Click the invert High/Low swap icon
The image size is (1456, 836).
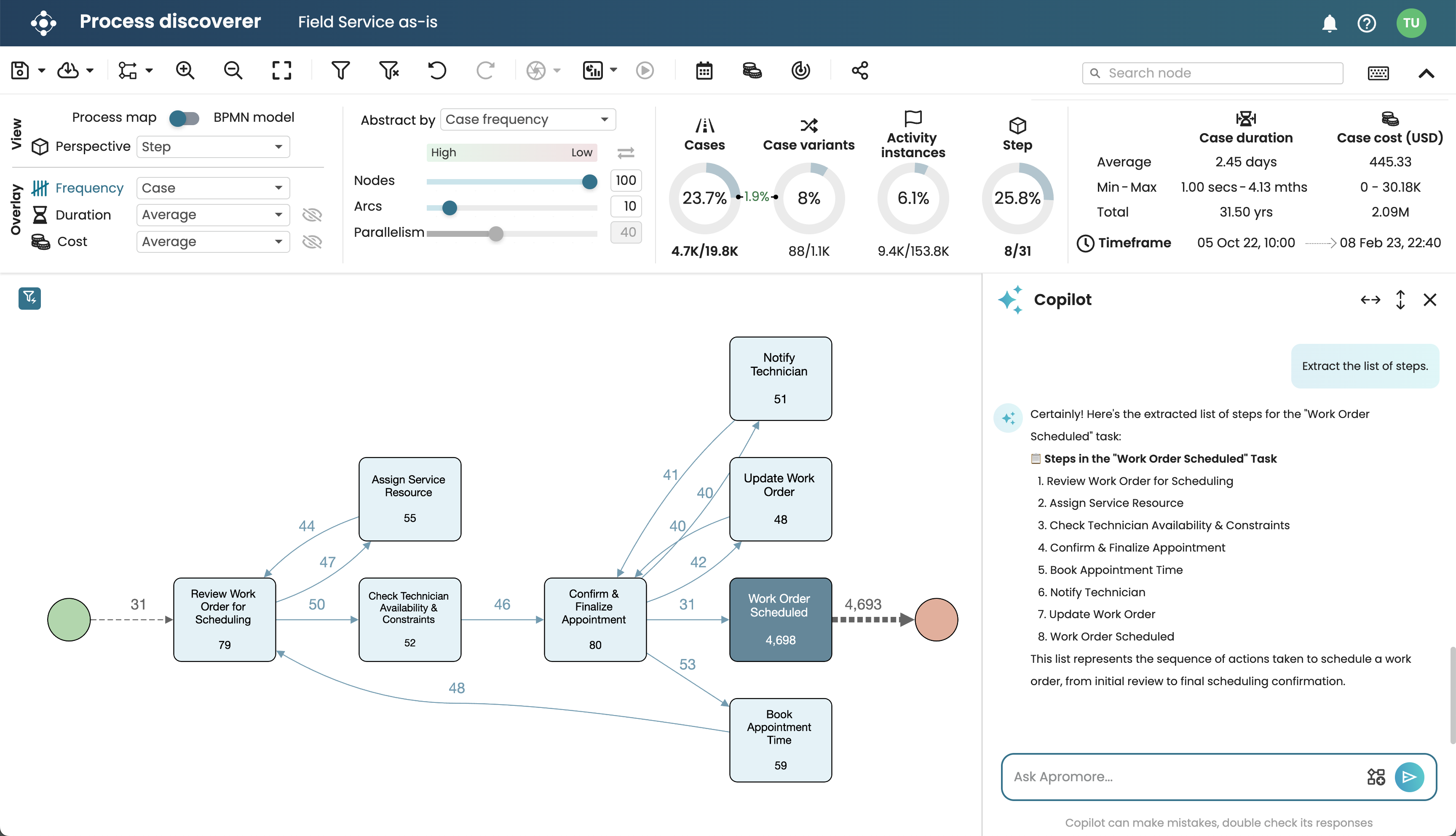(x=626, y=153)
